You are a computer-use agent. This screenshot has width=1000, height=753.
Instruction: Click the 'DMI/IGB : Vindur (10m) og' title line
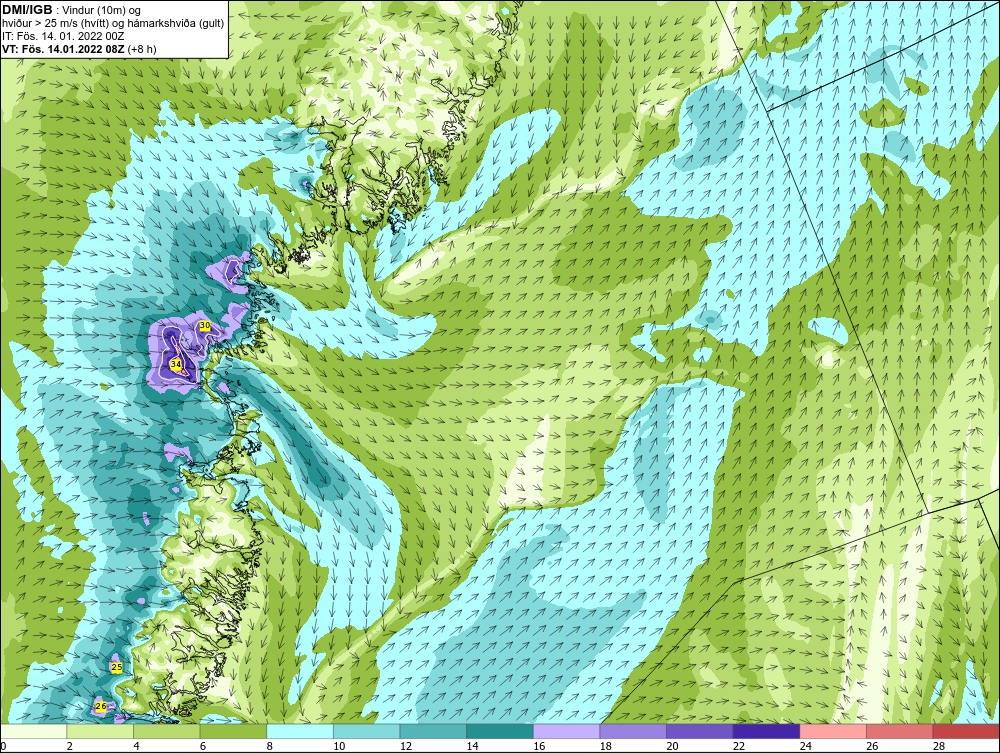71,10
